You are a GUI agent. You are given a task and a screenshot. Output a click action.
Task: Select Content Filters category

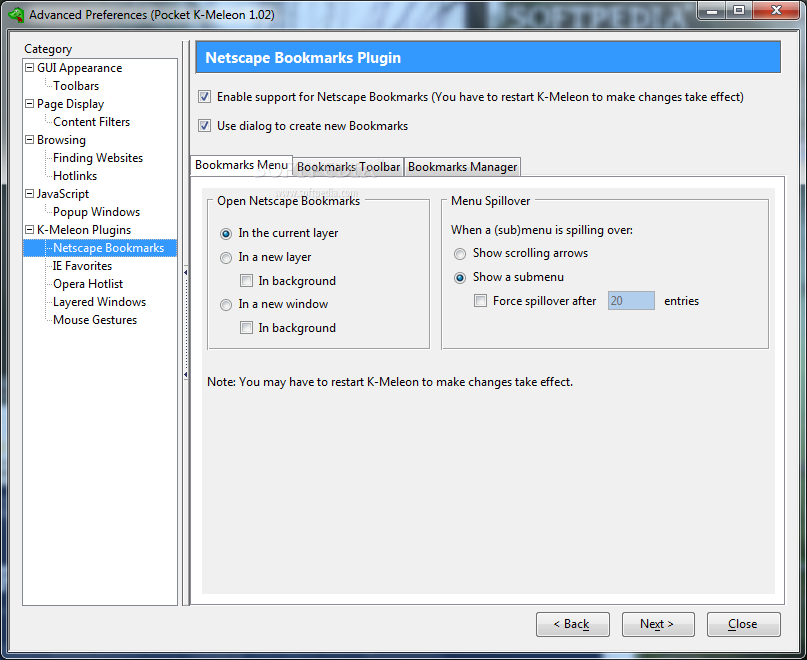[91, 121]
